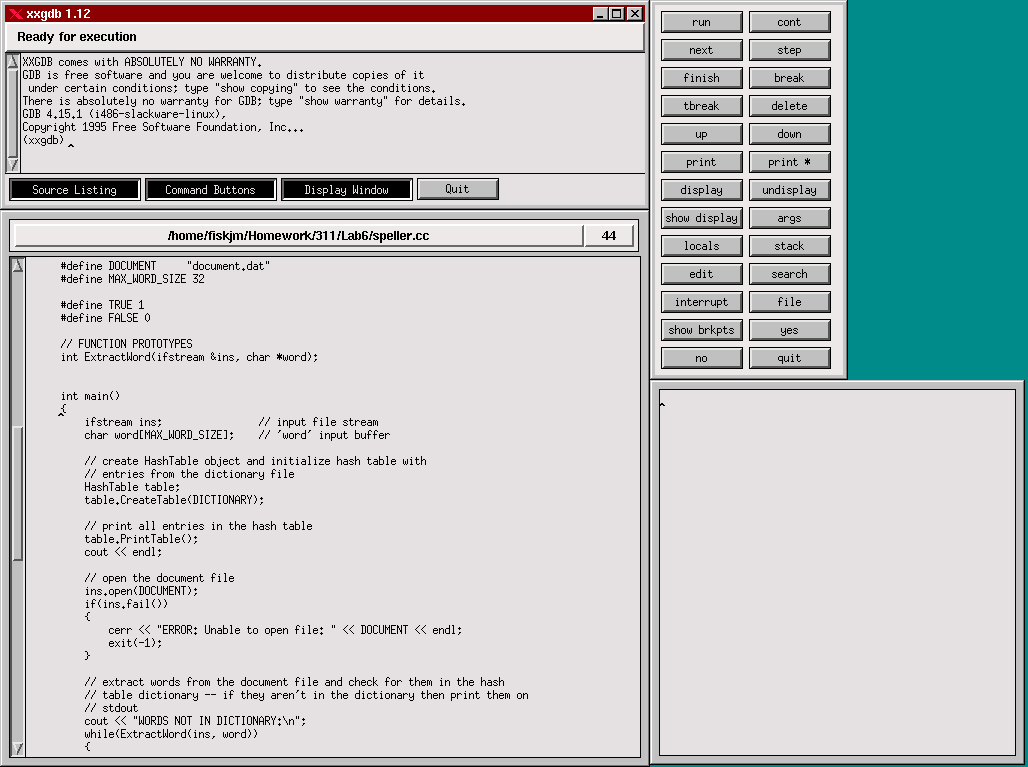The width and height of the screenshot is (1028, 767).
Task: Click the search command button
Action: (x=789, y=274)
